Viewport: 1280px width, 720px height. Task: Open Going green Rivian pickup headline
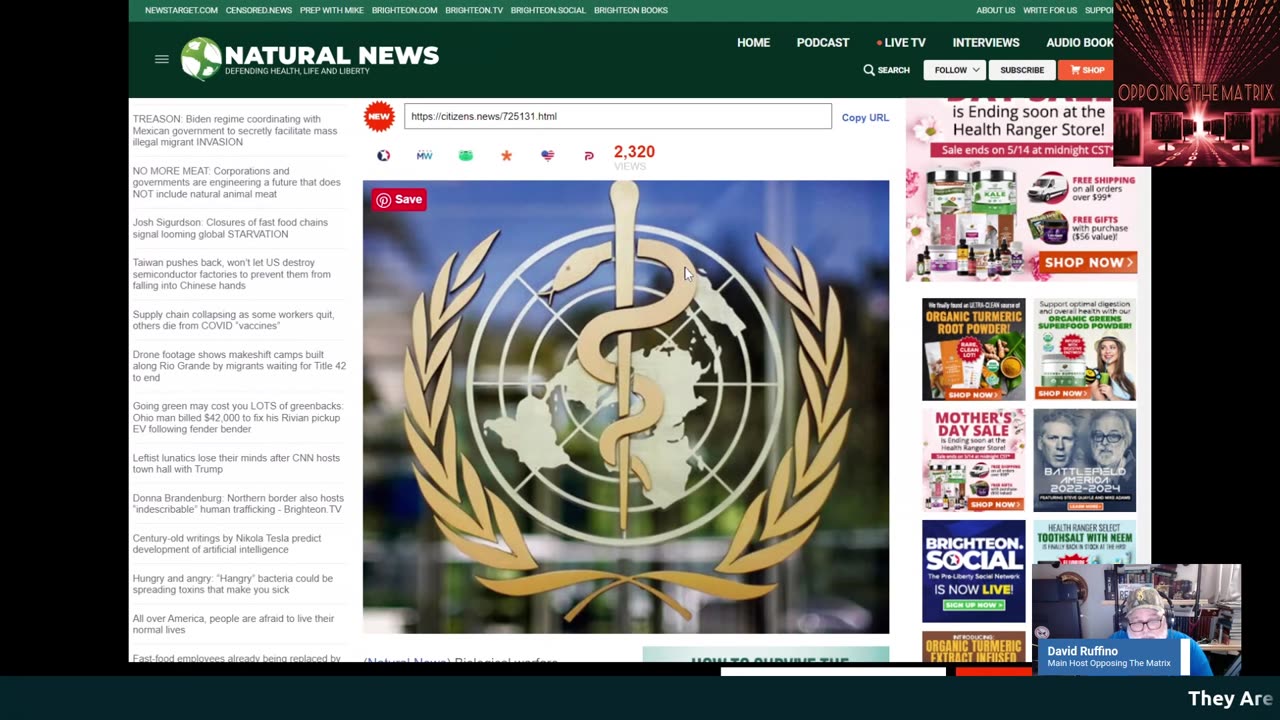(x=238, y=417)
